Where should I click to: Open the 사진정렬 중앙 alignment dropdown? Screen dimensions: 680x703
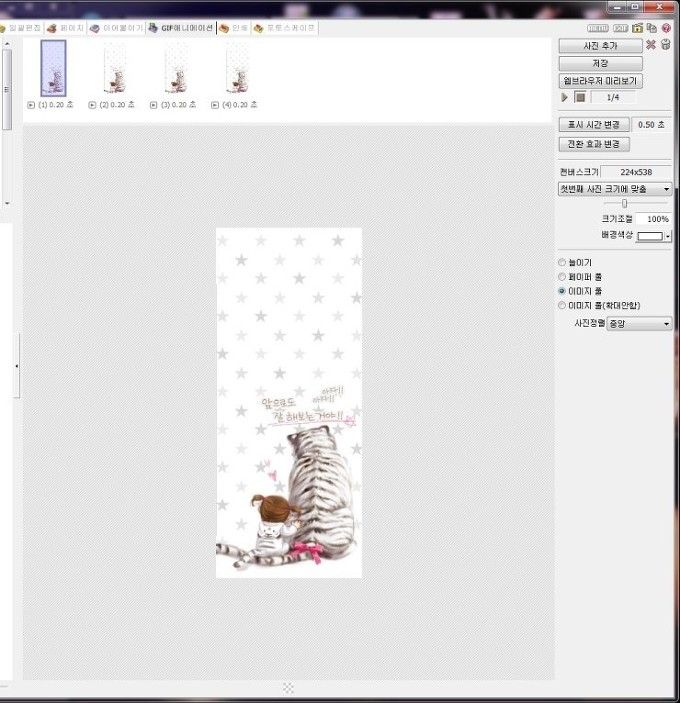[x=639, y=323]
